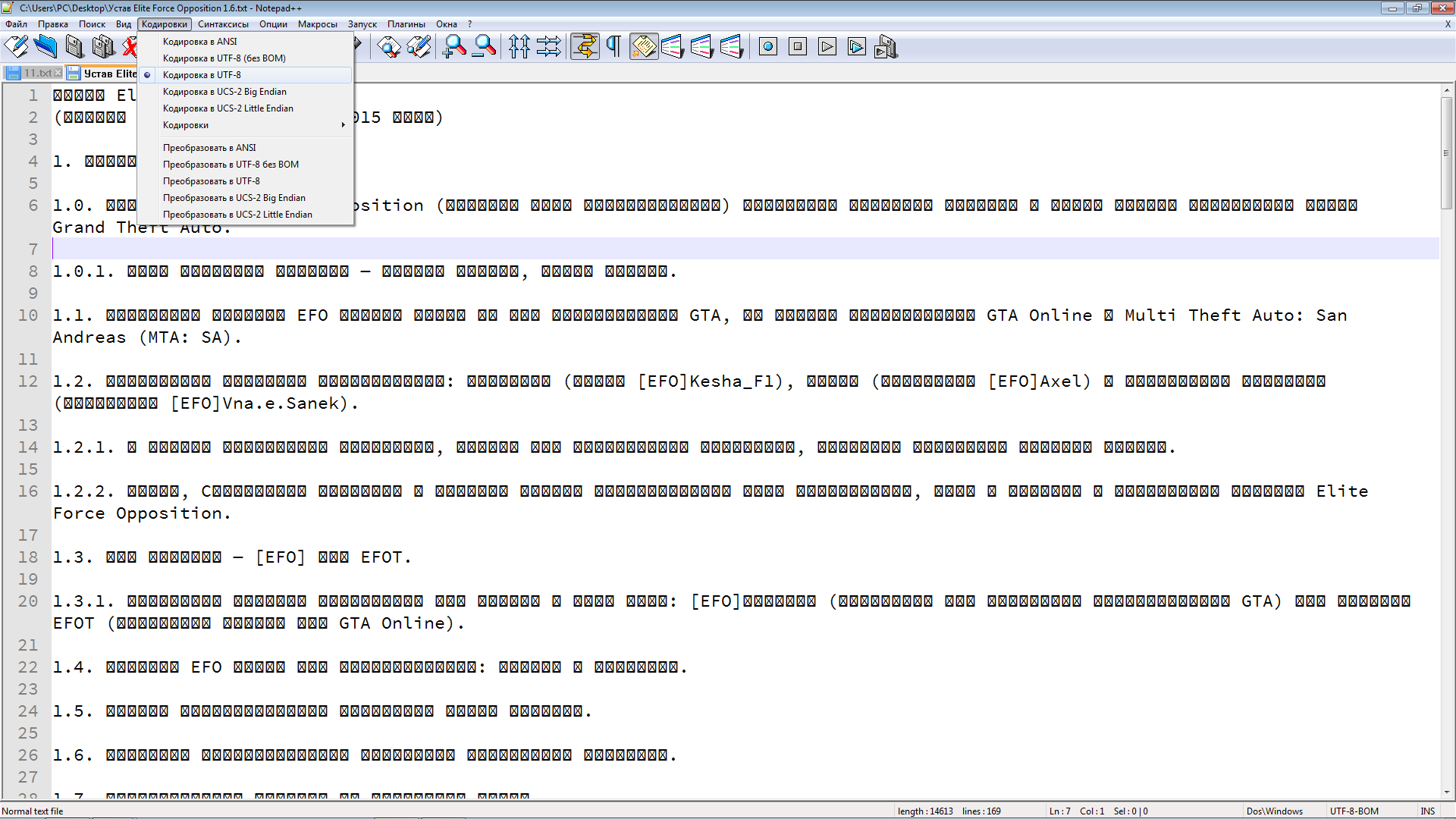This screenshot has height=819, width=1456.
Task: Open the Опции menu
Action: (273, 24)
